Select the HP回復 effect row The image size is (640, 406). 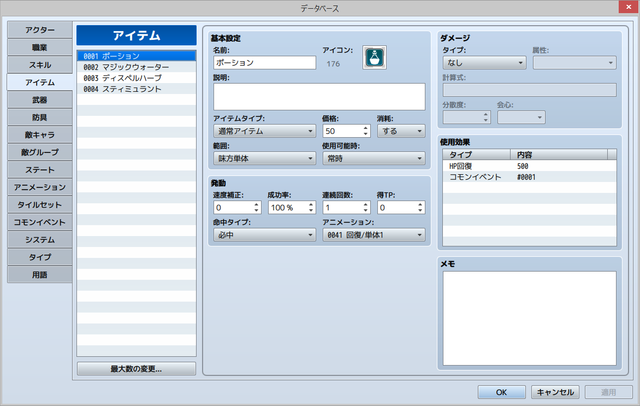tap(529, 166)
